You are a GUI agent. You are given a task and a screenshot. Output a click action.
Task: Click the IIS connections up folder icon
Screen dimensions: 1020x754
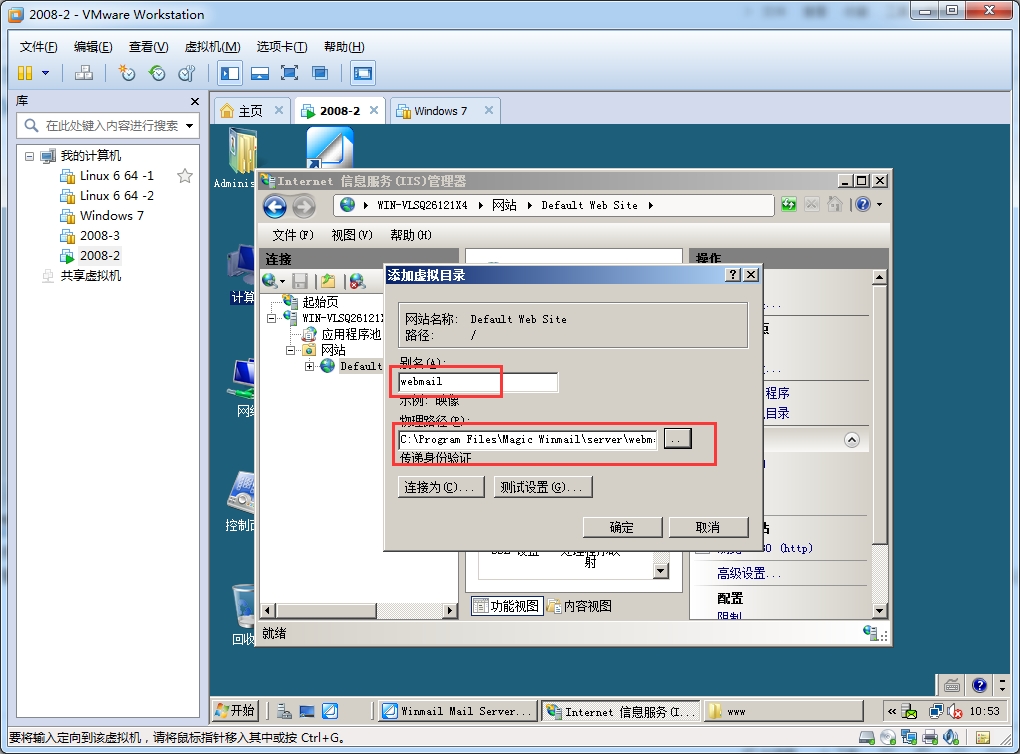(328, 281)
